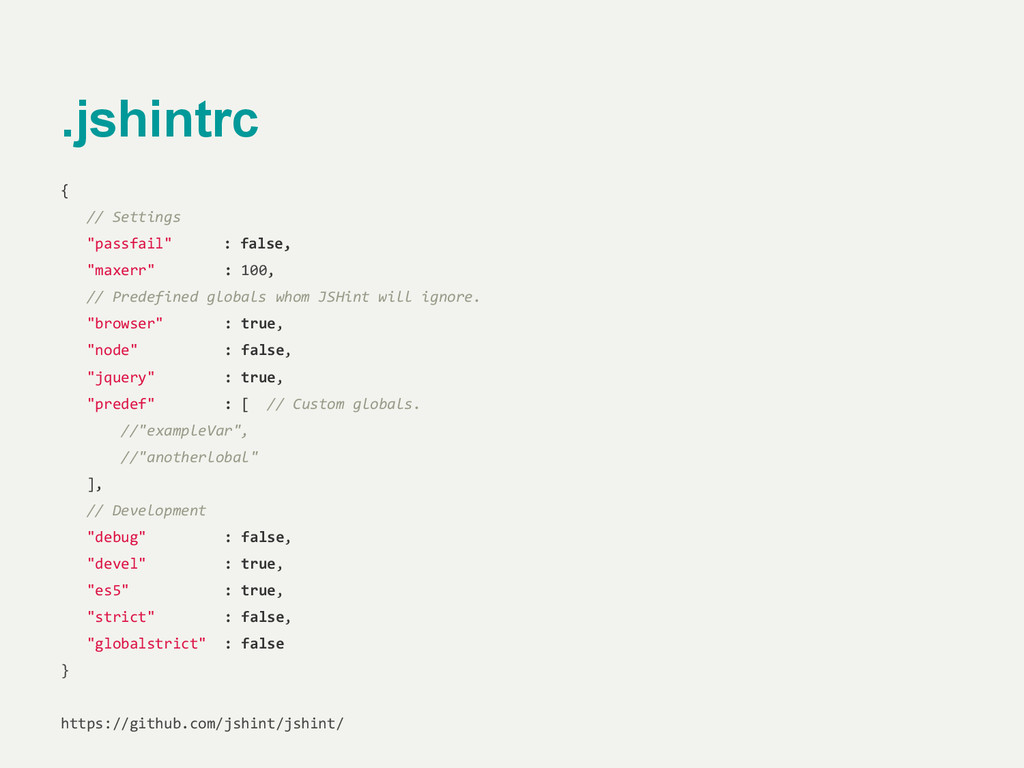Click the true value of es5

(258, 591)
